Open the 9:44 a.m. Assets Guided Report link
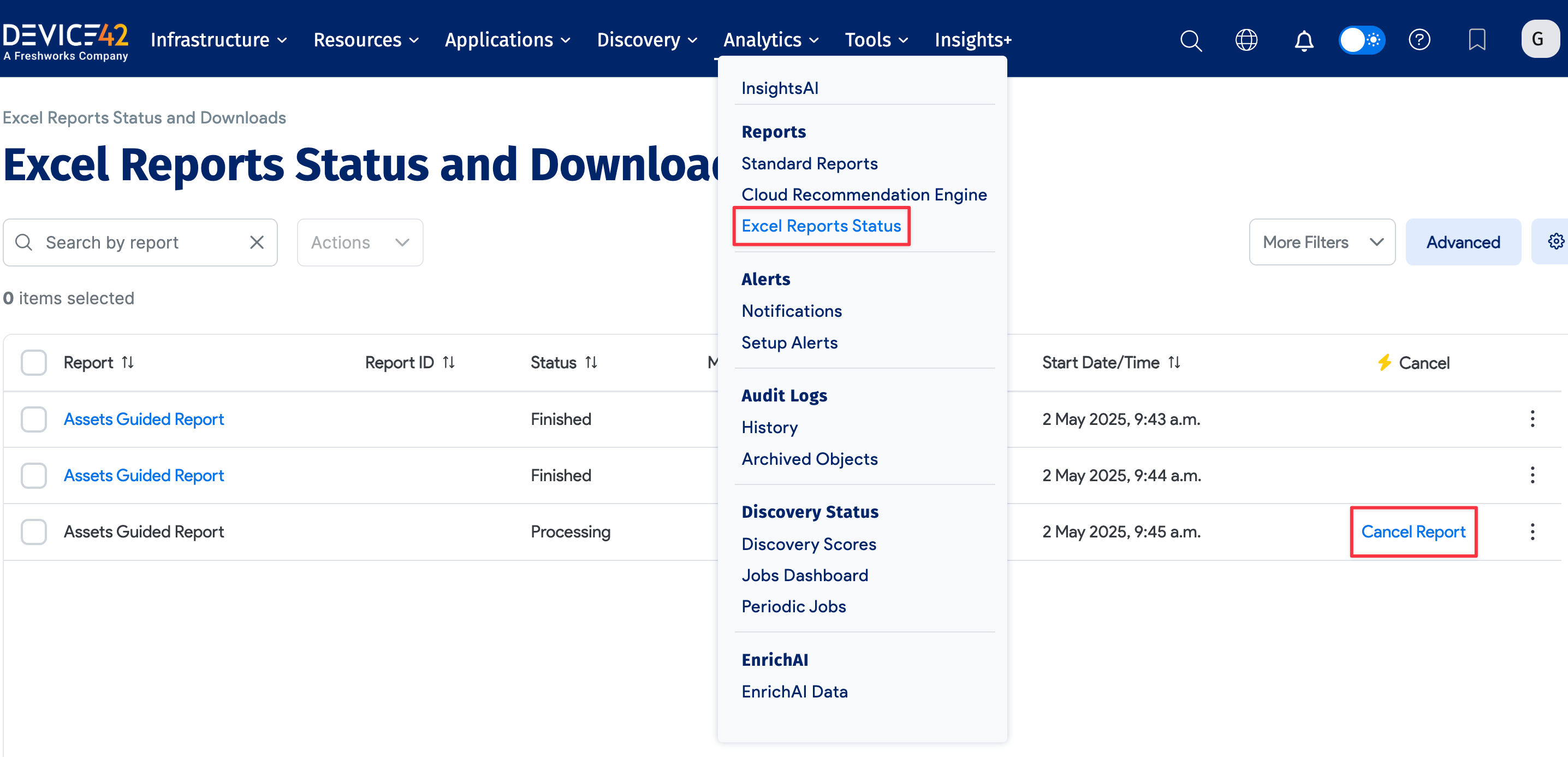The image size is (1568, 757). click(x=144, y=475)
